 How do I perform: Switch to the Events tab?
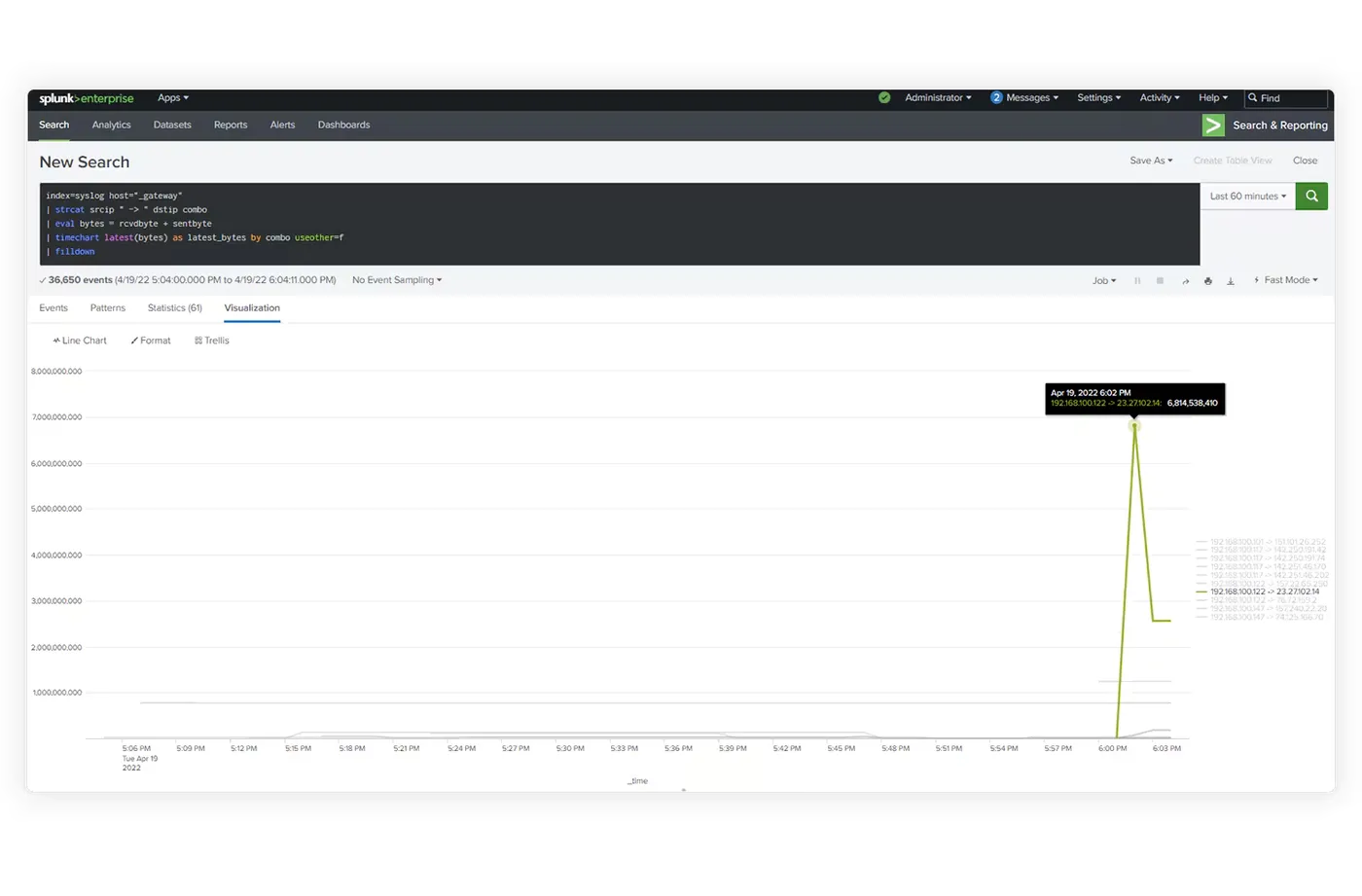54,308
